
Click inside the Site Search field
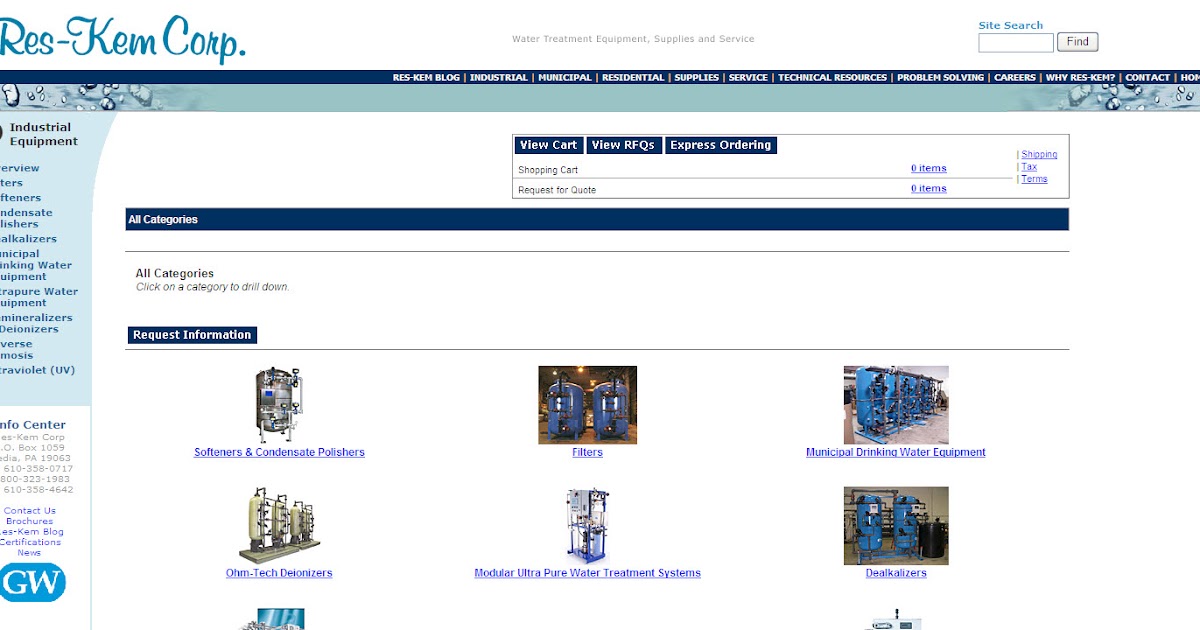tap(1015, 41)
